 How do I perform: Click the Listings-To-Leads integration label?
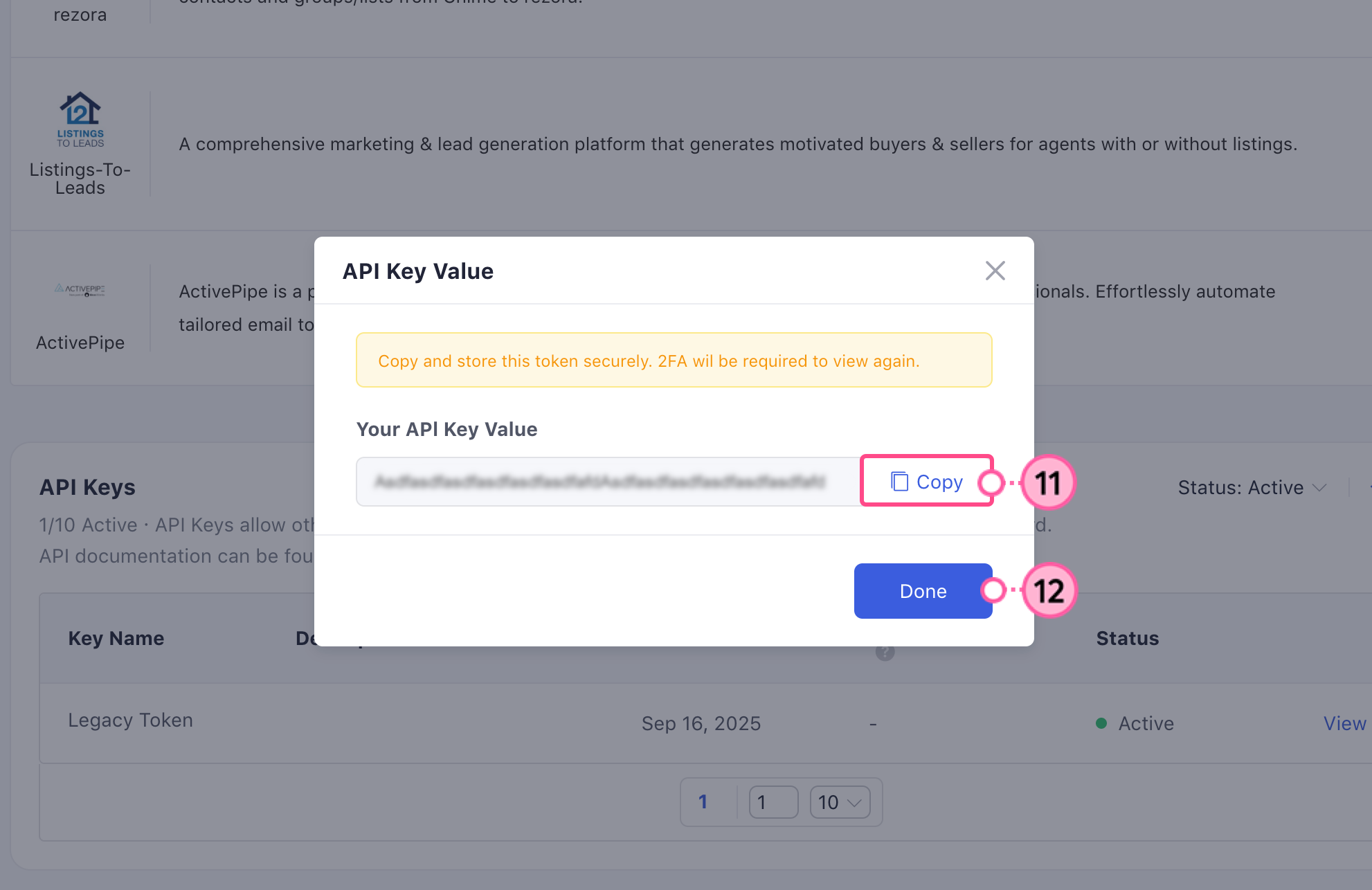tap(80, 179)
